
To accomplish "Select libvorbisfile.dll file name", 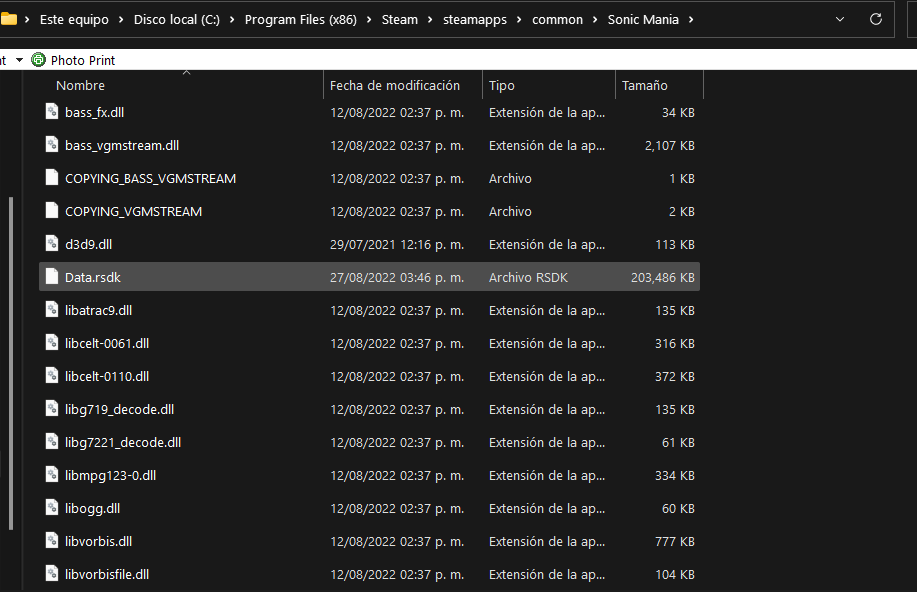I will pyautogui.click(x=107, y=574).
